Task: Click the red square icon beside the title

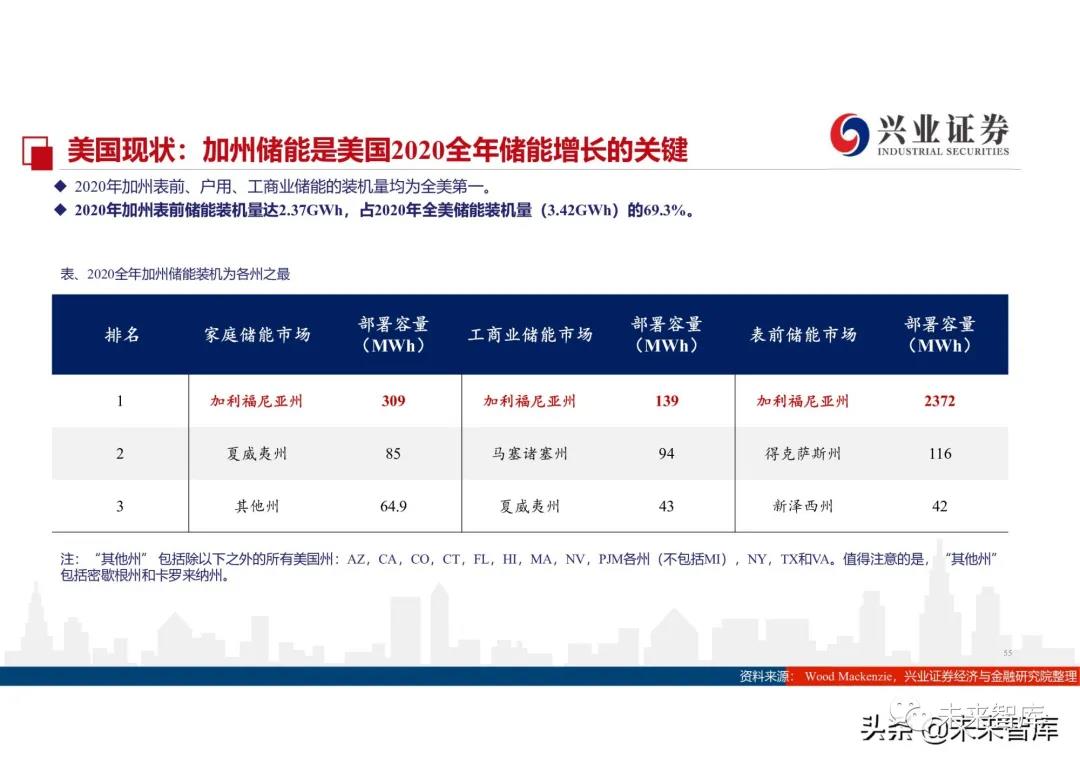Action: 37,150
